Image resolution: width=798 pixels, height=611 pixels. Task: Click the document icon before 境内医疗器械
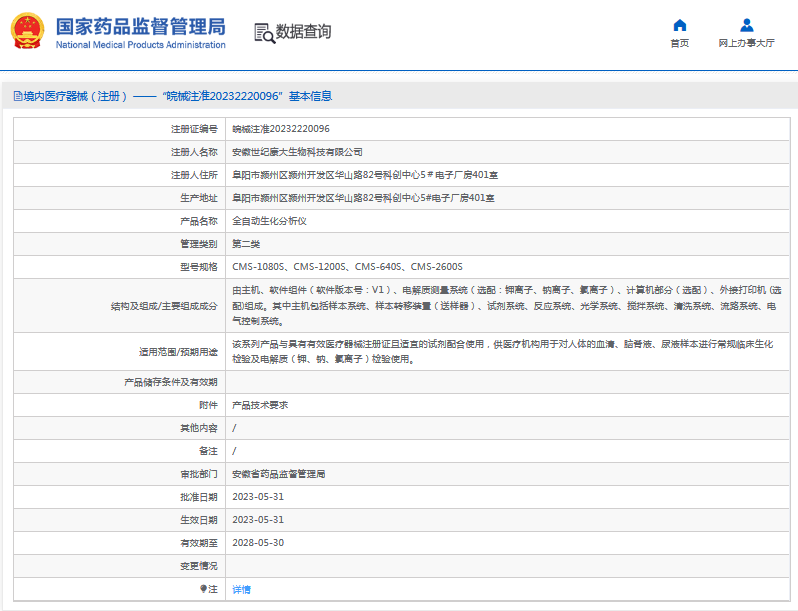(18, 96)
